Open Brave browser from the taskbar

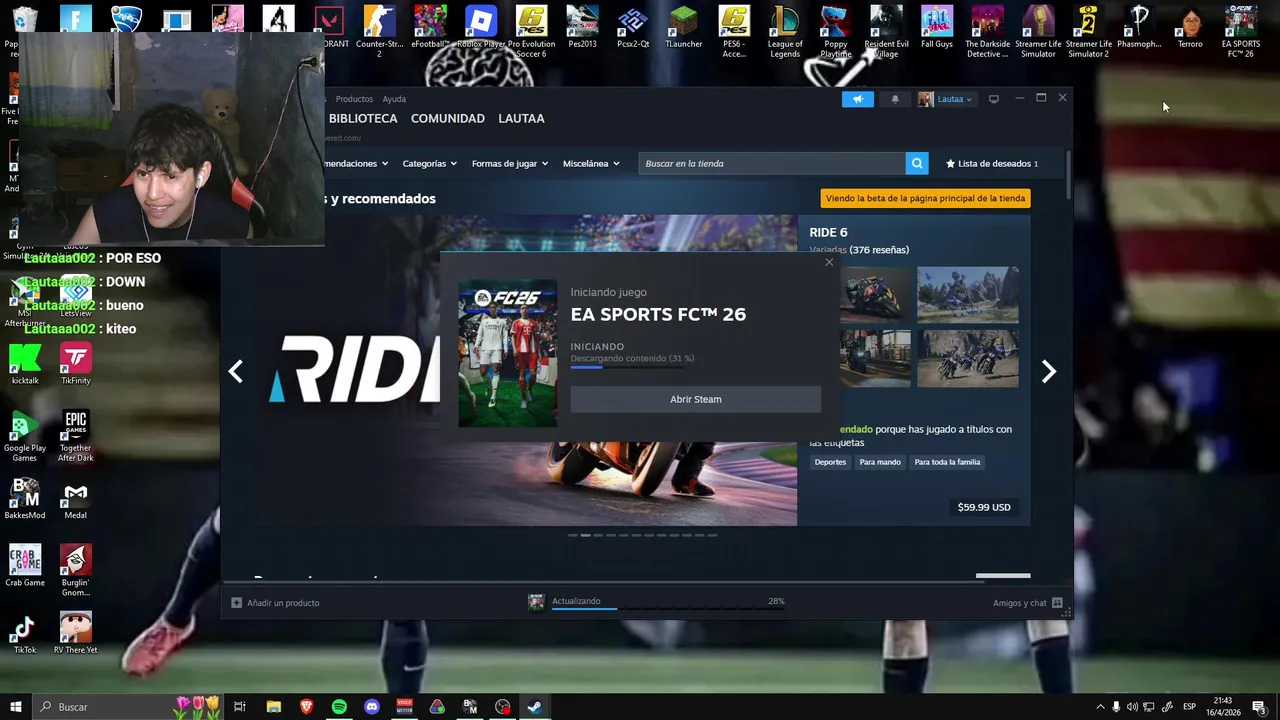pos(306,707)
